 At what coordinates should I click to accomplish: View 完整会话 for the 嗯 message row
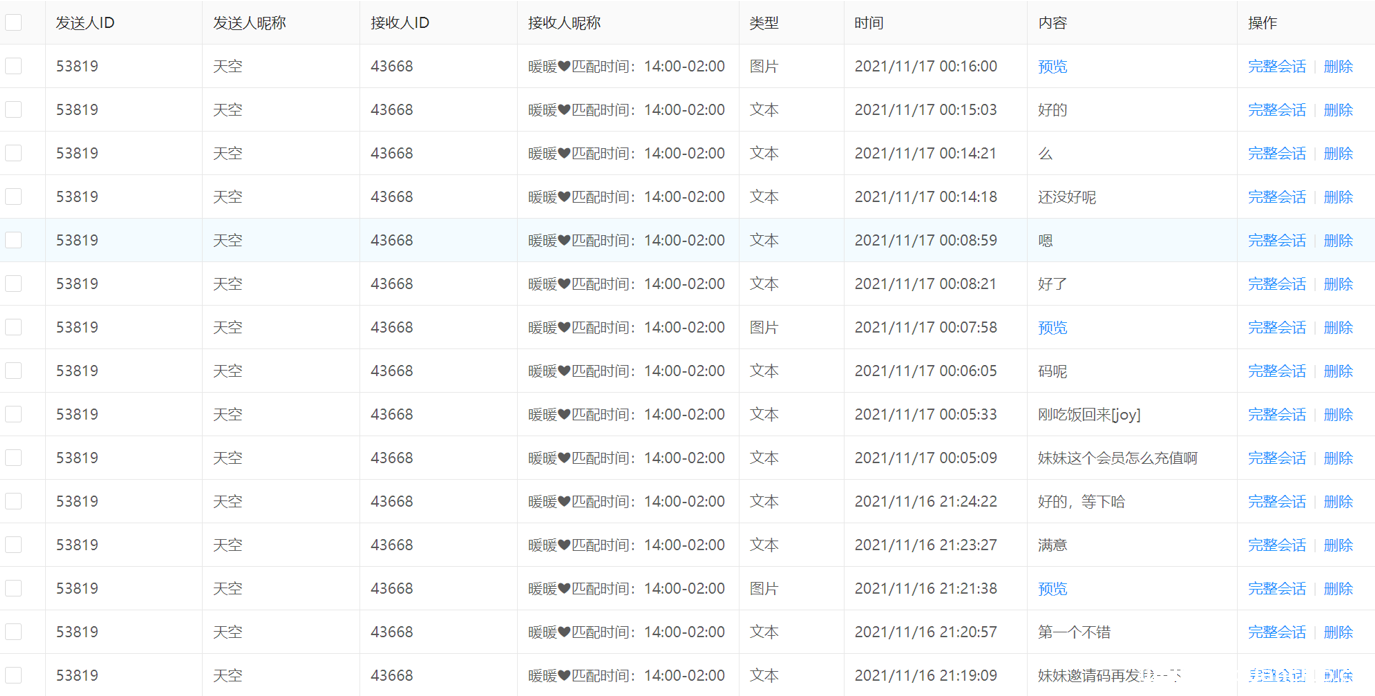pyautogui.click(x=1276, y=240)
